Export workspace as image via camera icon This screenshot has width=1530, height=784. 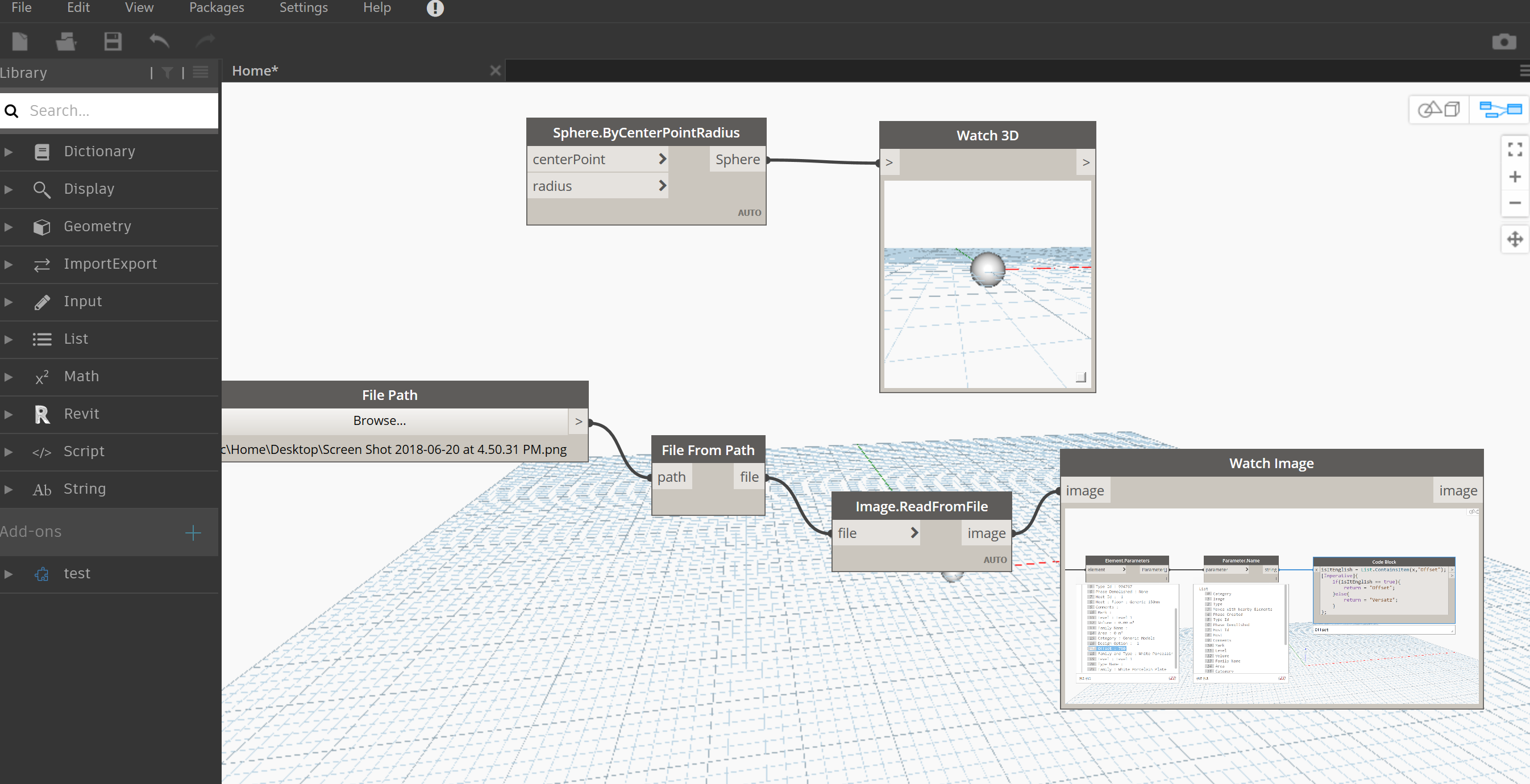1504,41
